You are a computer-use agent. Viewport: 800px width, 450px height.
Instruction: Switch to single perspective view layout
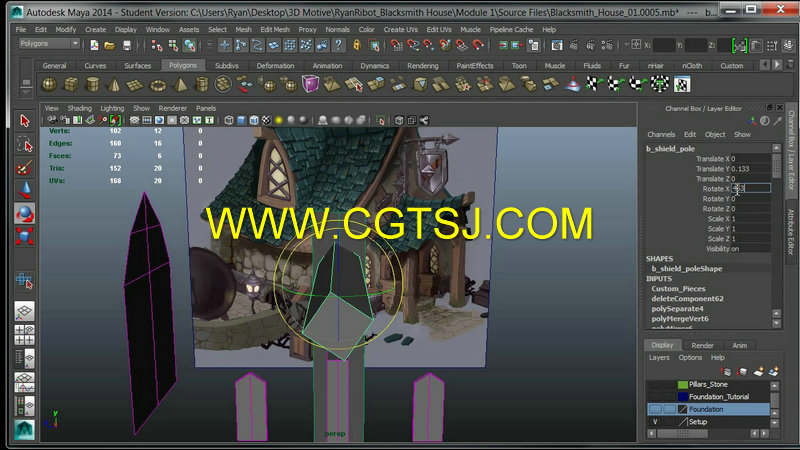click(x=24, y=311)
